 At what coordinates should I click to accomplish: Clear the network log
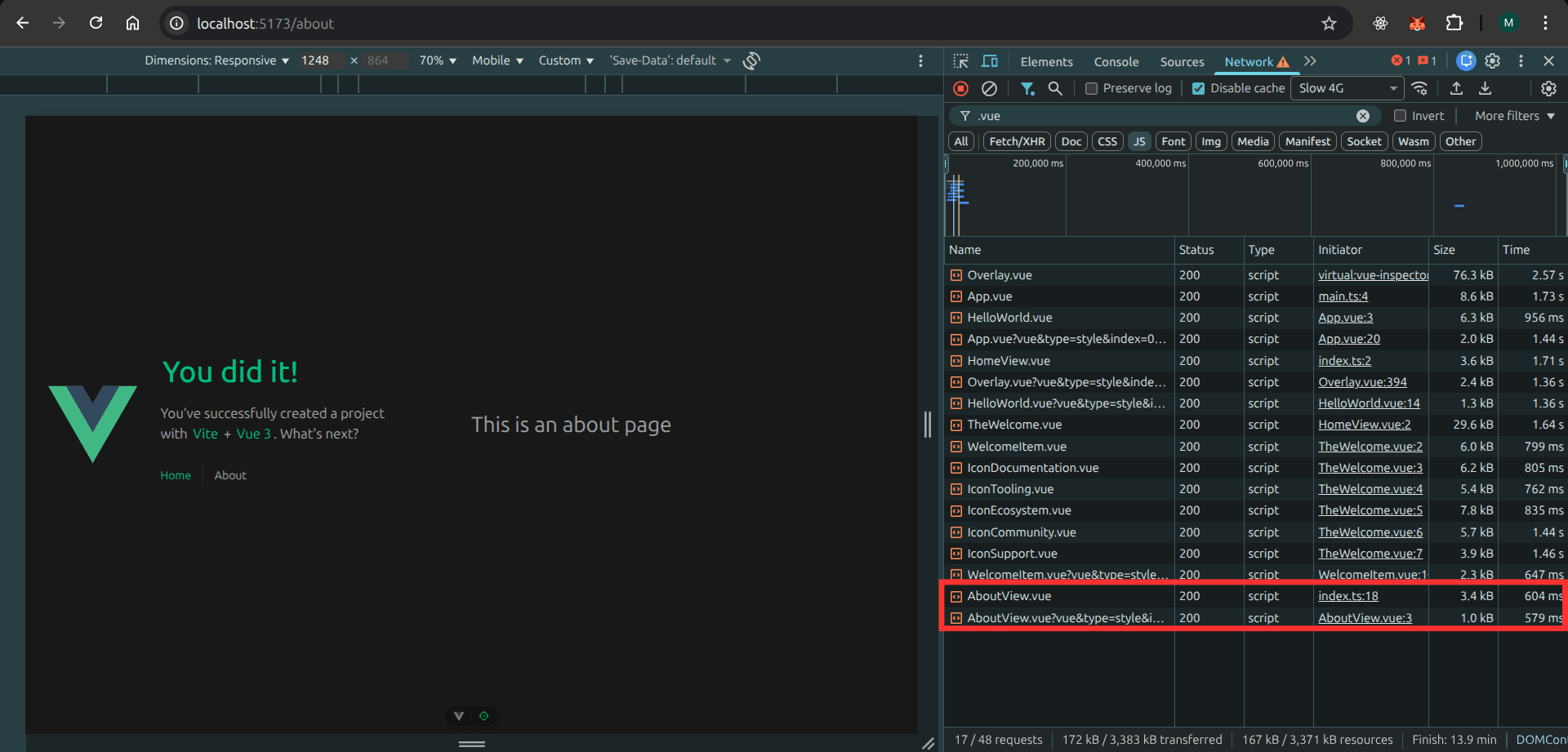989,88
